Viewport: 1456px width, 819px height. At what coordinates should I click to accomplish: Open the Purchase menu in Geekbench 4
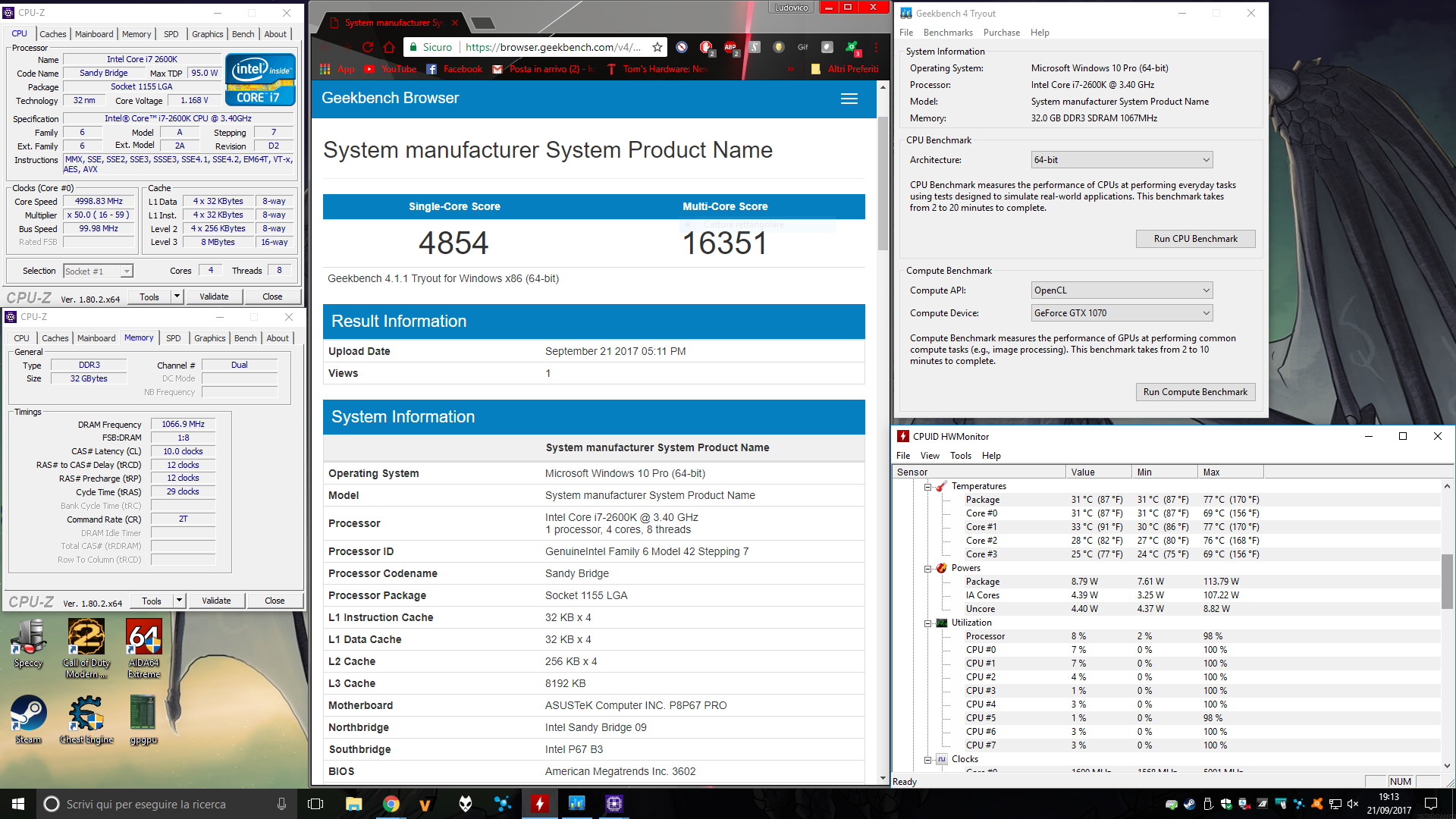1001,33
